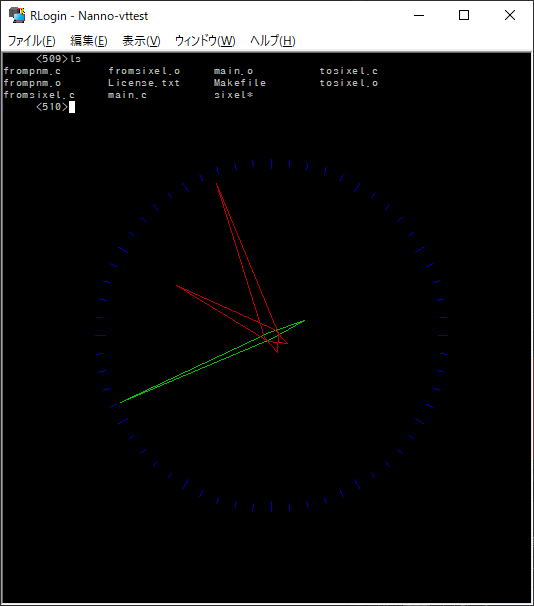Click the blue twelve o'clock tick mark
The height and width of the screenshot is (606, 534).
pos(271,164)
